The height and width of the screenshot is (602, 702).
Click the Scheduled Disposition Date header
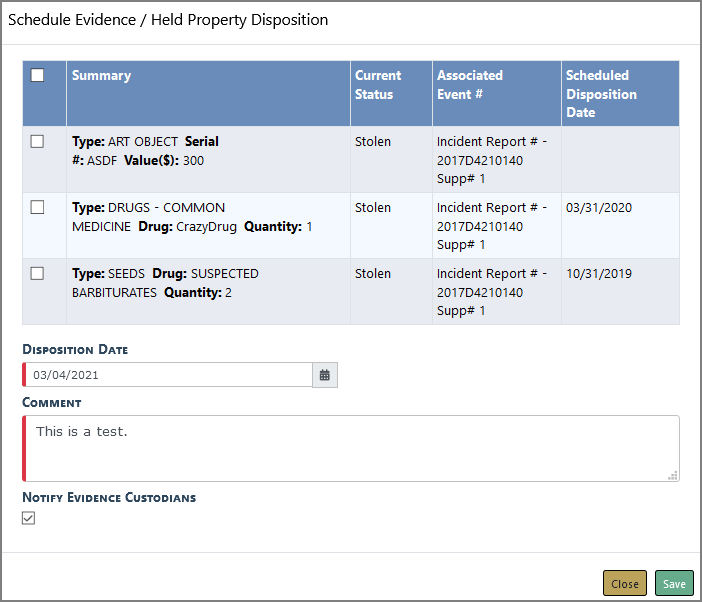pyautogui.click(x=601, y=94)
